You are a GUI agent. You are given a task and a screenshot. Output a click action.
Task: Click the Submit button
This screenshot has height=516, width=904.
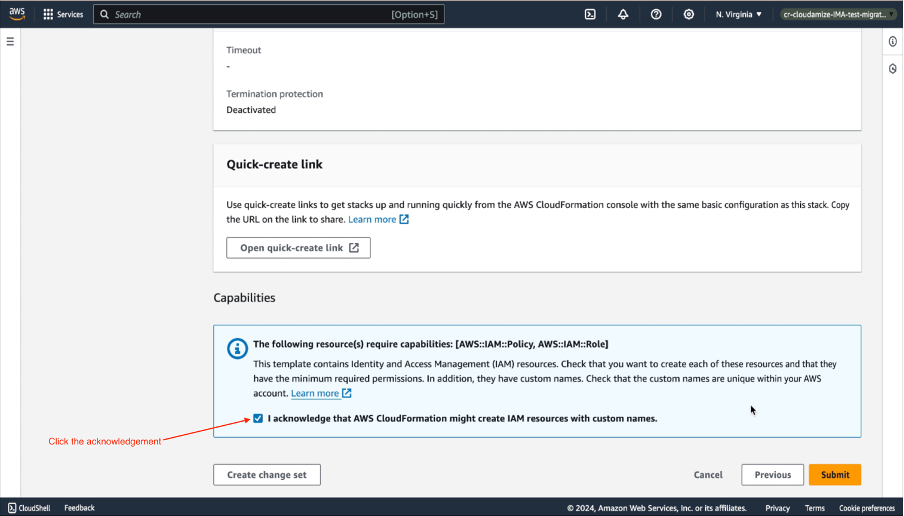pos(834,475)
